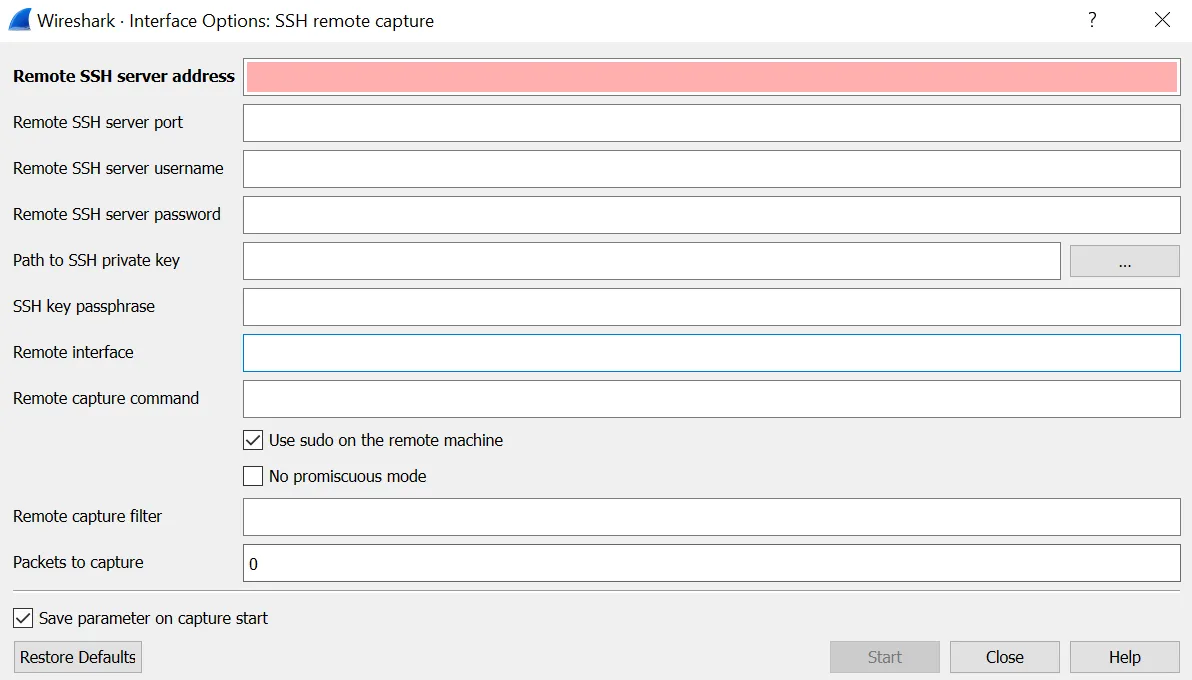Viewport: 1192px width, 680px height.
Task: Uncheck Save parameter on capture start
Action: [x=23, y=618]
